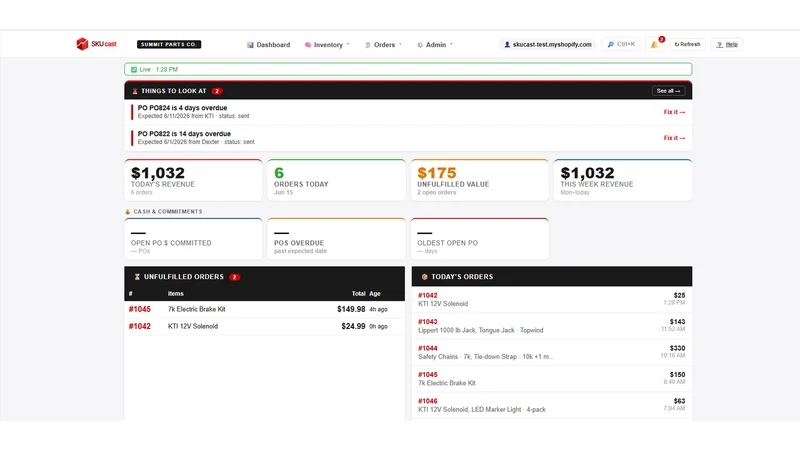Click the account user icon
The height and width of the screenshot is (450, 800).
pos(507,44)
